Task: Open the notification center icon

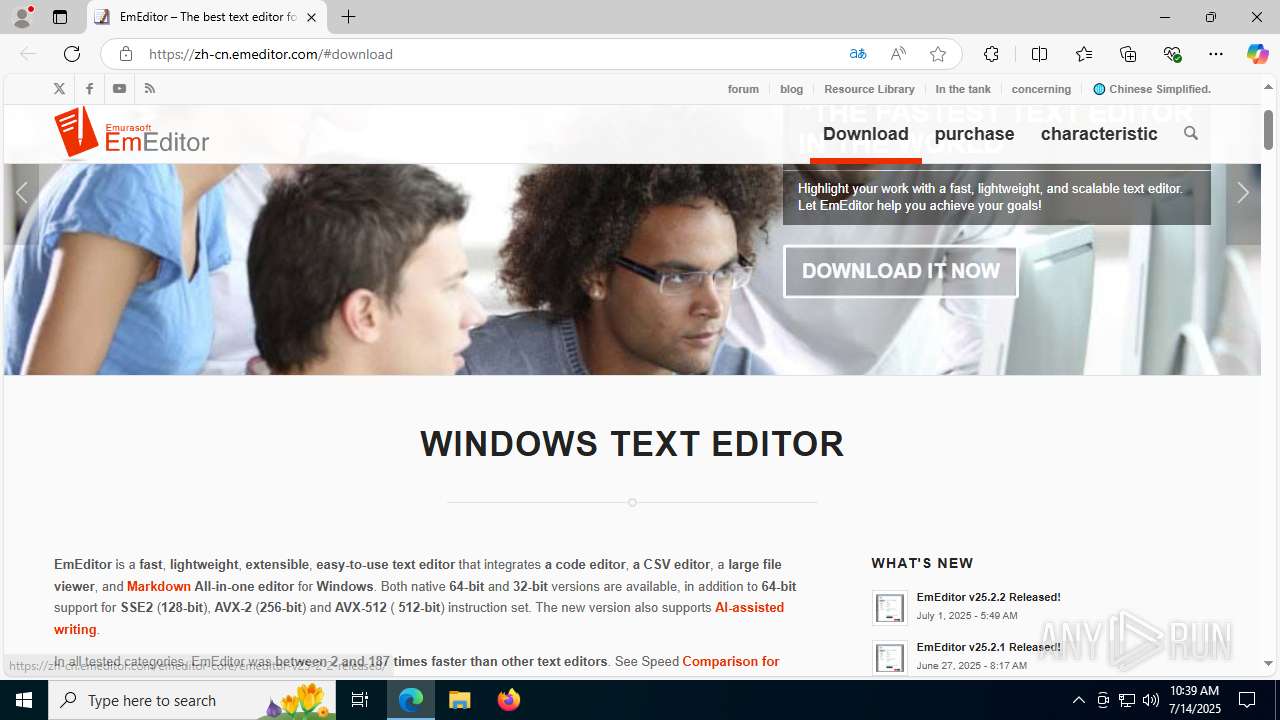Action: click(x=1247, y=700)
